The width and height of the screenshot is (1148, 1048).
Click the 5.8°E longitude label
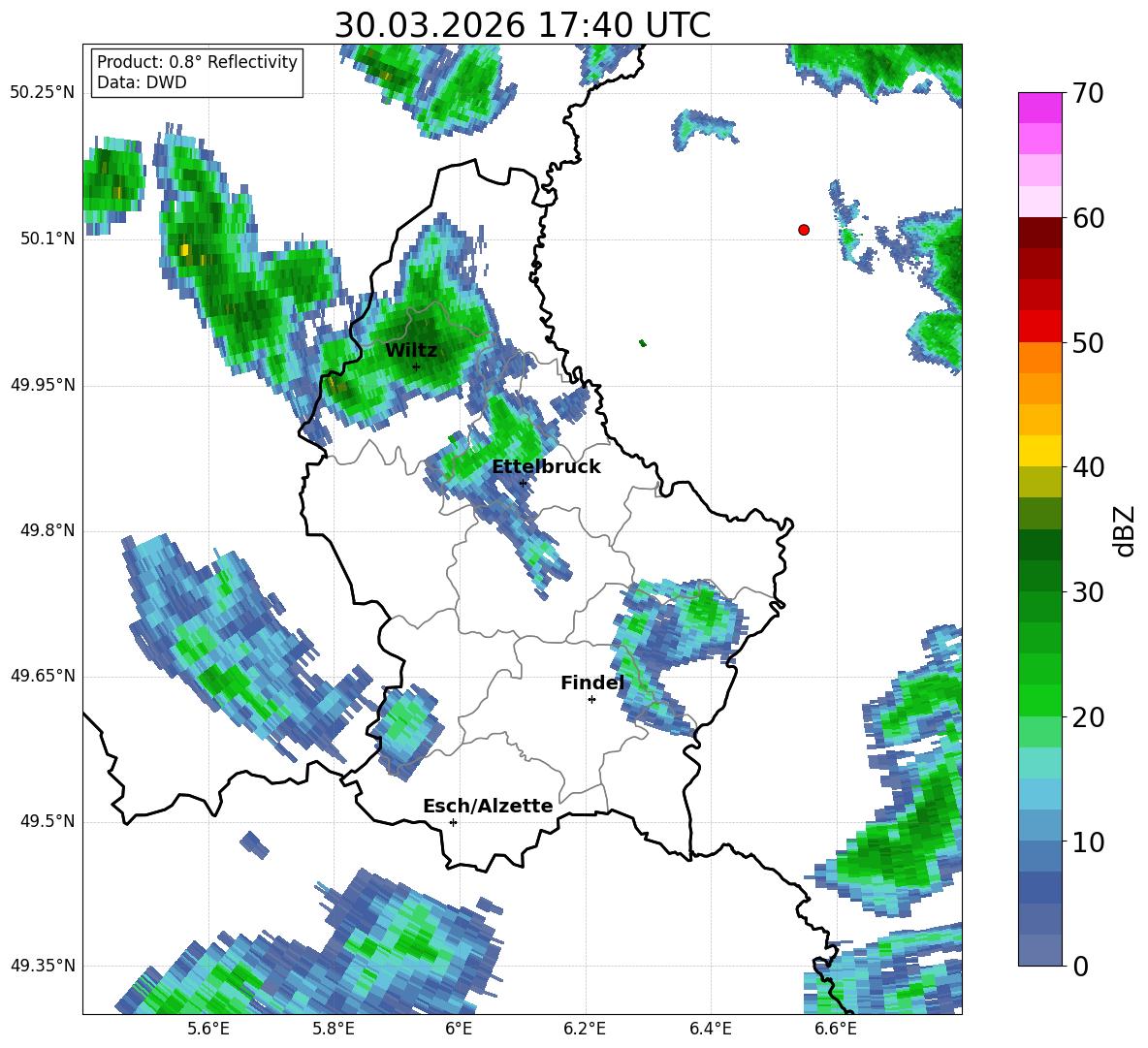click(x=334, y=1029)
